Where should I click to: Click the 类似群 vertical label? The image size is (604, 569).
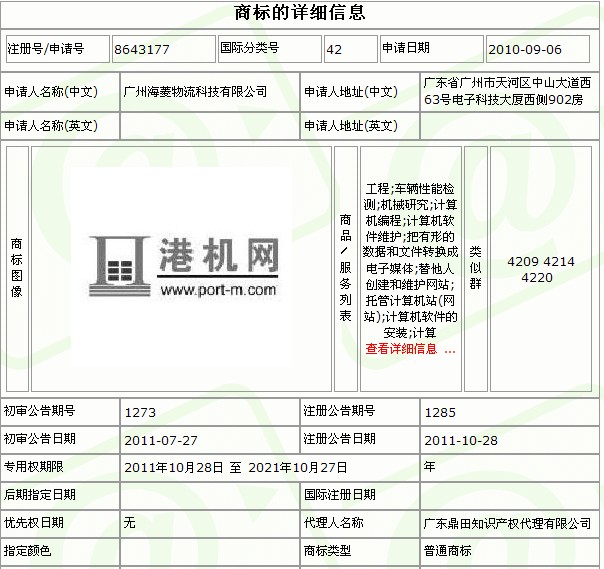(x=475, y=268)
